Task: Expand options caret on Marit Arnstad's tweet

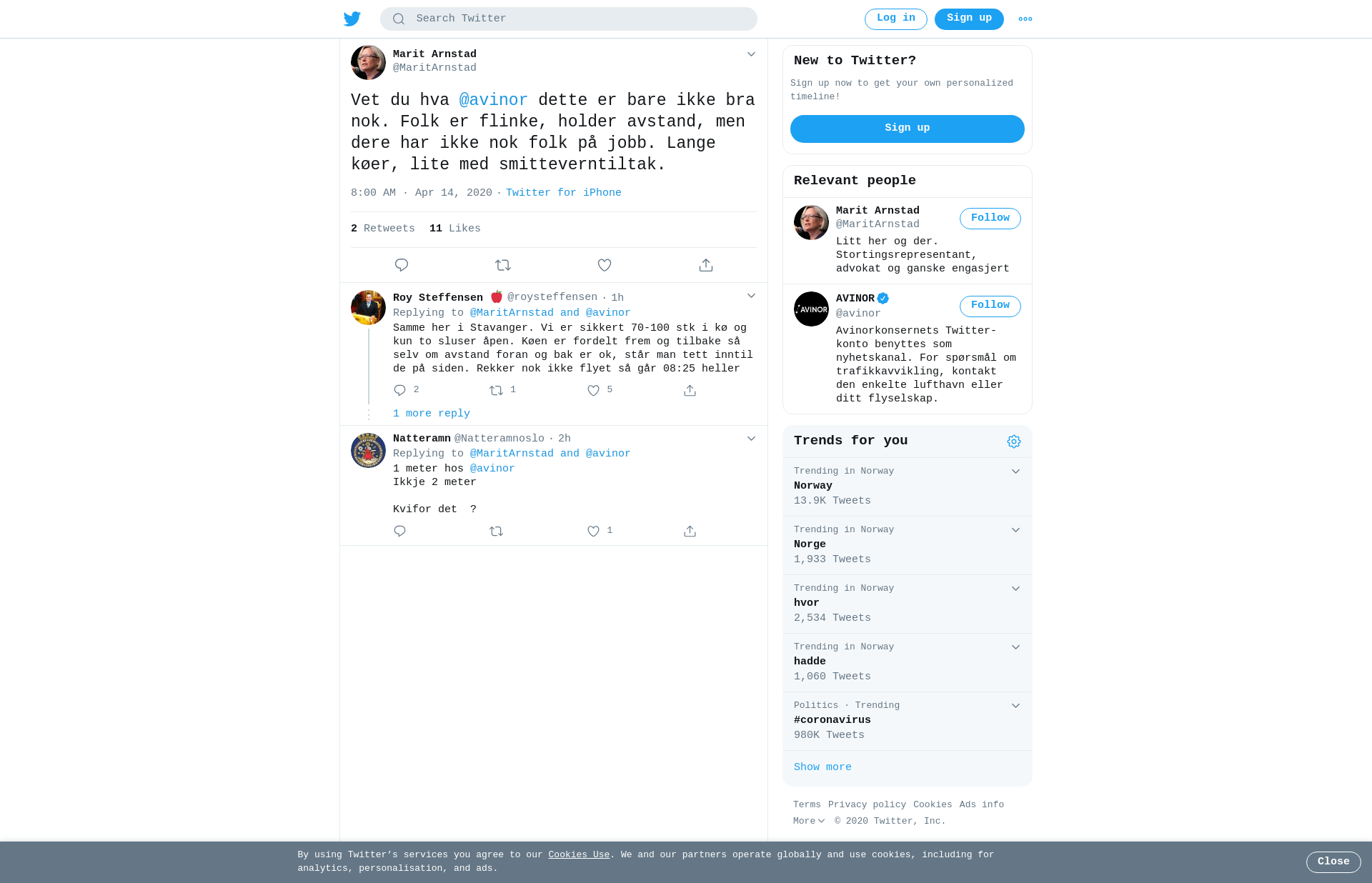Action: pyautogui.click(x=751, y=54)
